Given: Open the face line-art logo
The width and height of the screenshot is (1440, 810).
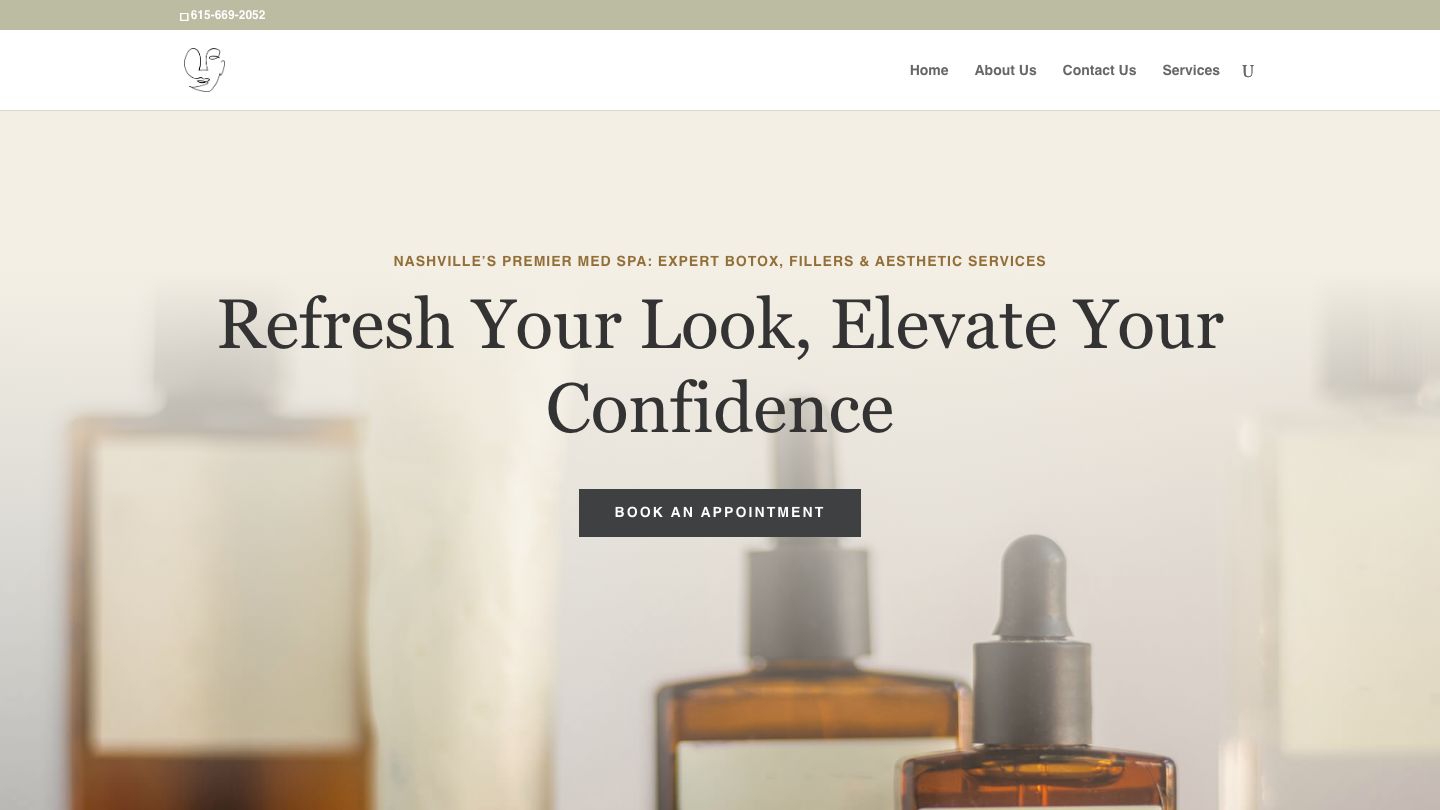Looking at the screenshot, I should (x=204, y=70).
